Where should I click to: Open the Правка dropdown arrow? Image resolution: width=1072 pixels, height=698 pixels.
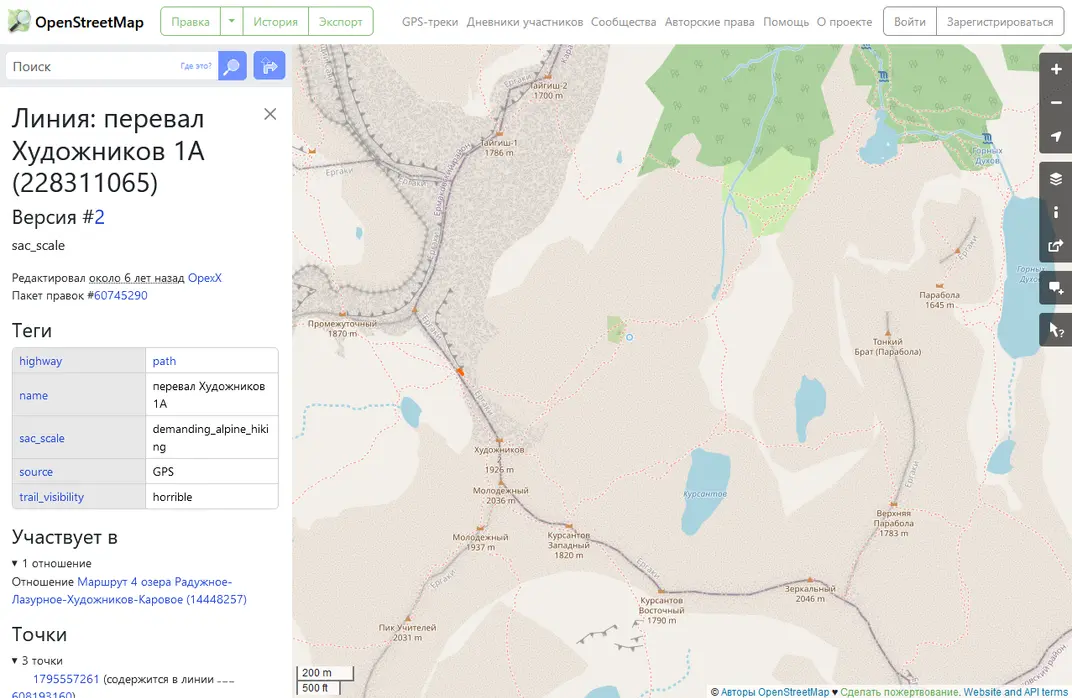tap(231, 21)
